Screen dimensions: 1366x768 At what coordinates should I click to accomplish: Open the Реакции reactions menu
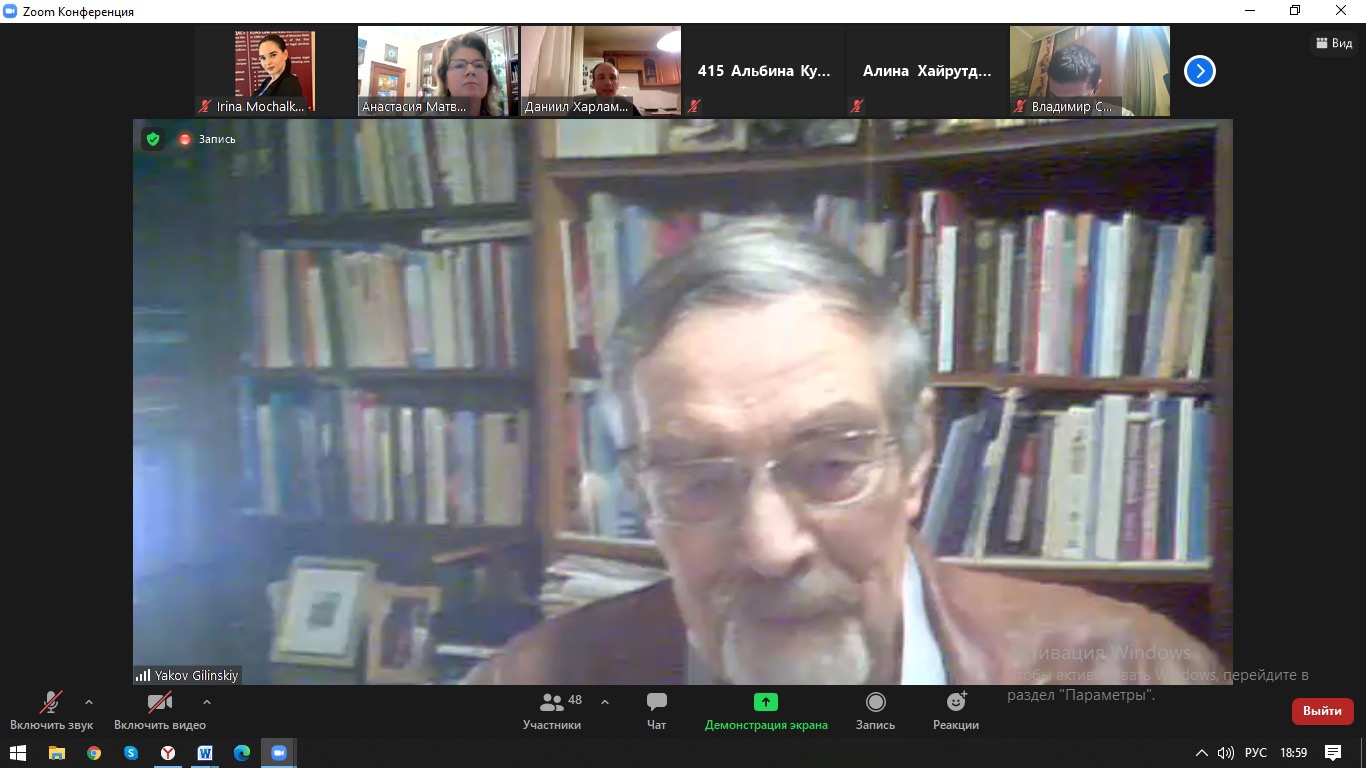956,711
